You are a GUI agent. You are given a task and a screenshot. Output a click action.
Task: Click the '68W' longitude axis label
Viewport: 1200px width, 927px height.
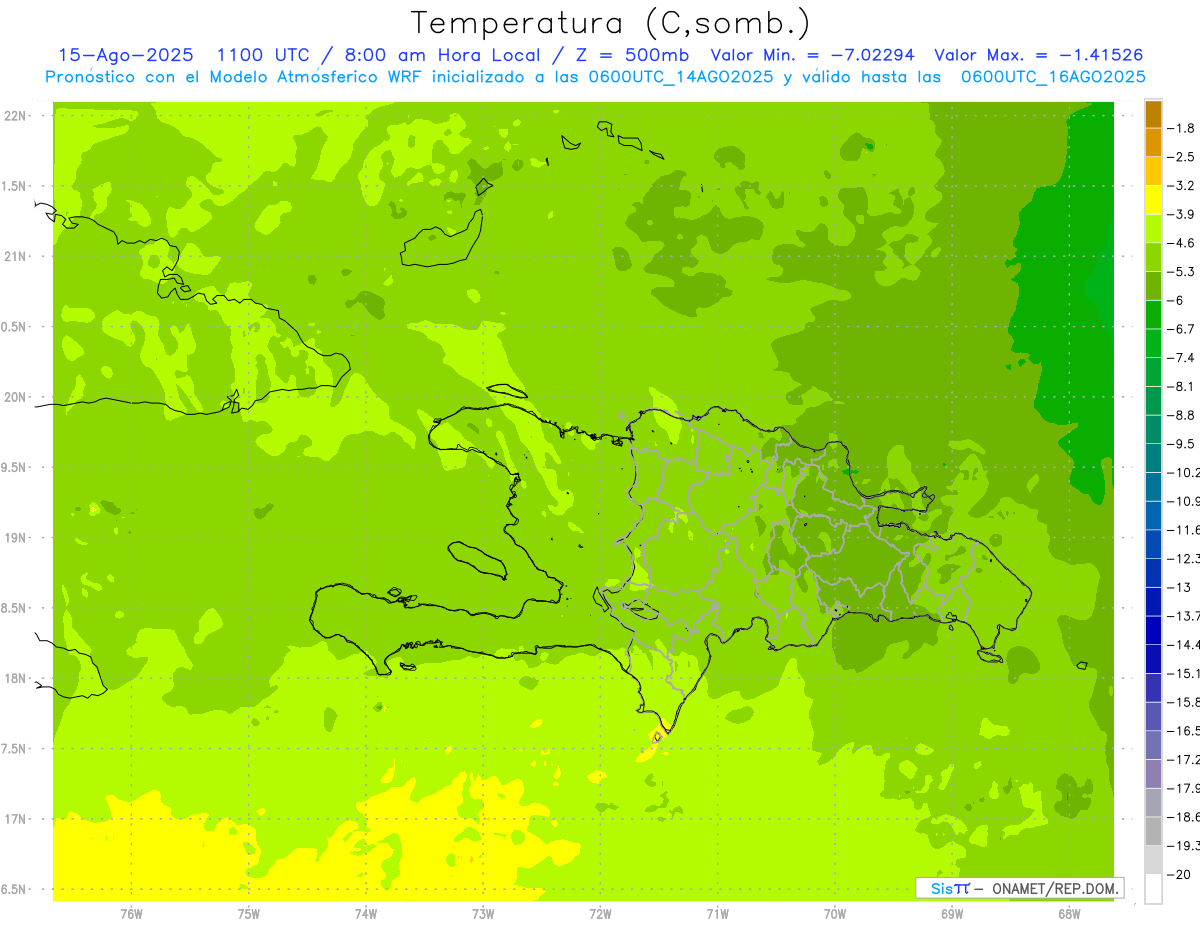click(x=1069, y=913)
